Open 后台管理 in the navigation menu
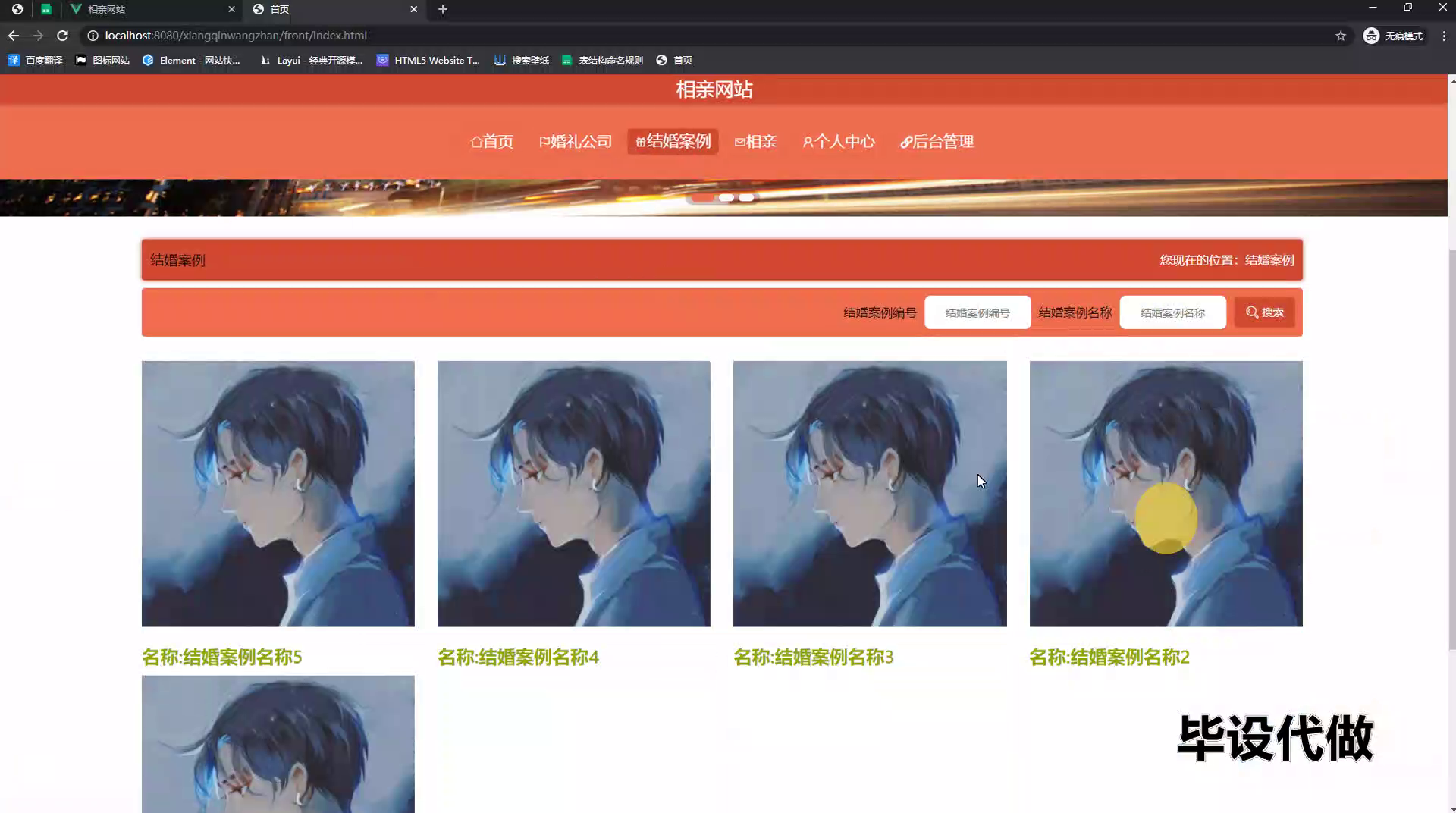 (x=937, y=142)
